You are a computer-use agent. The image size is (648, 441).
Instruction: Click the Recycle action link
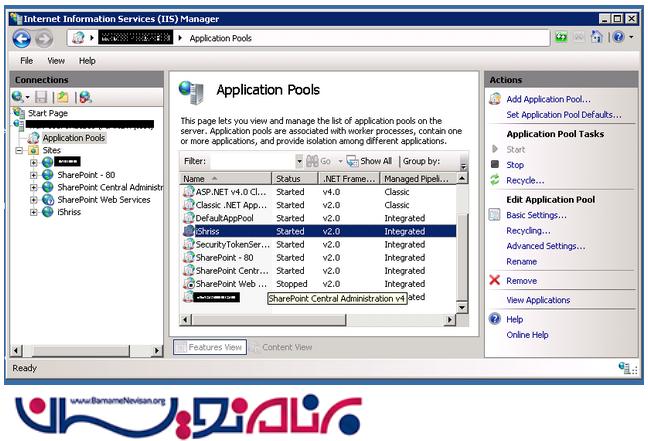click(x=525, y=180)
